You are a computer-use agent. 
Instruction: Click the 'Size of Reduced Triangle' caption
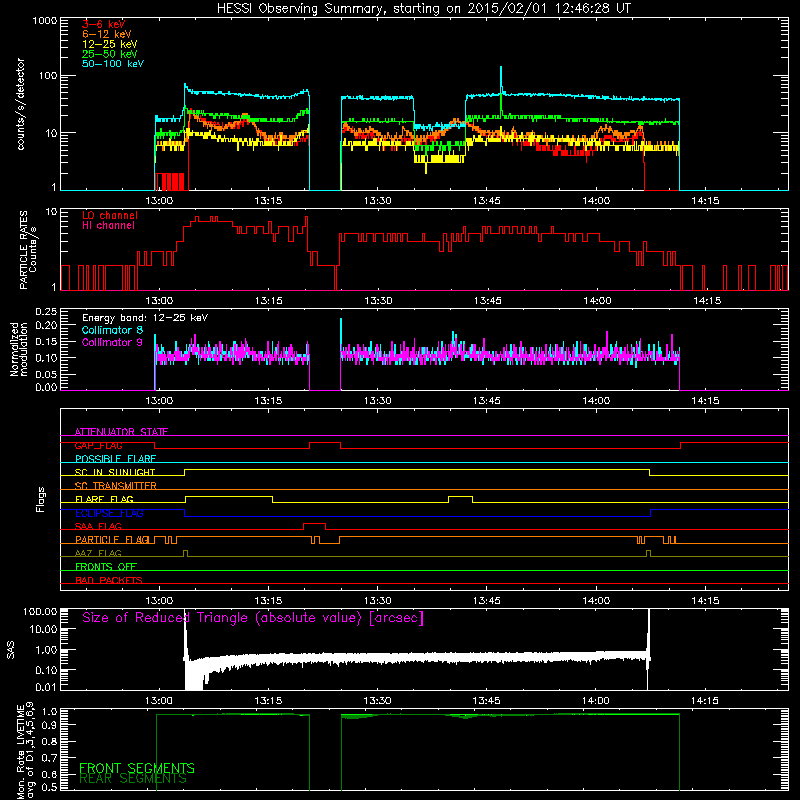pyautogui.click(x=253, y=618)
